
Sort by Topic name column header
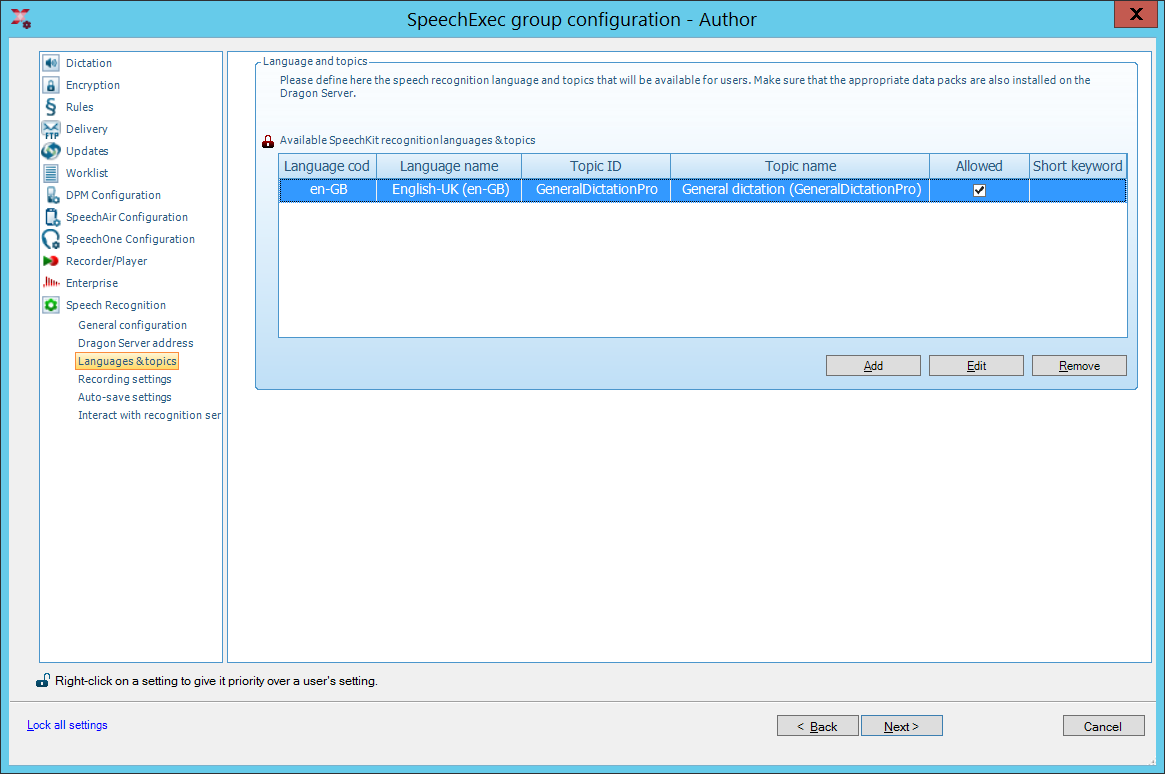800,166
